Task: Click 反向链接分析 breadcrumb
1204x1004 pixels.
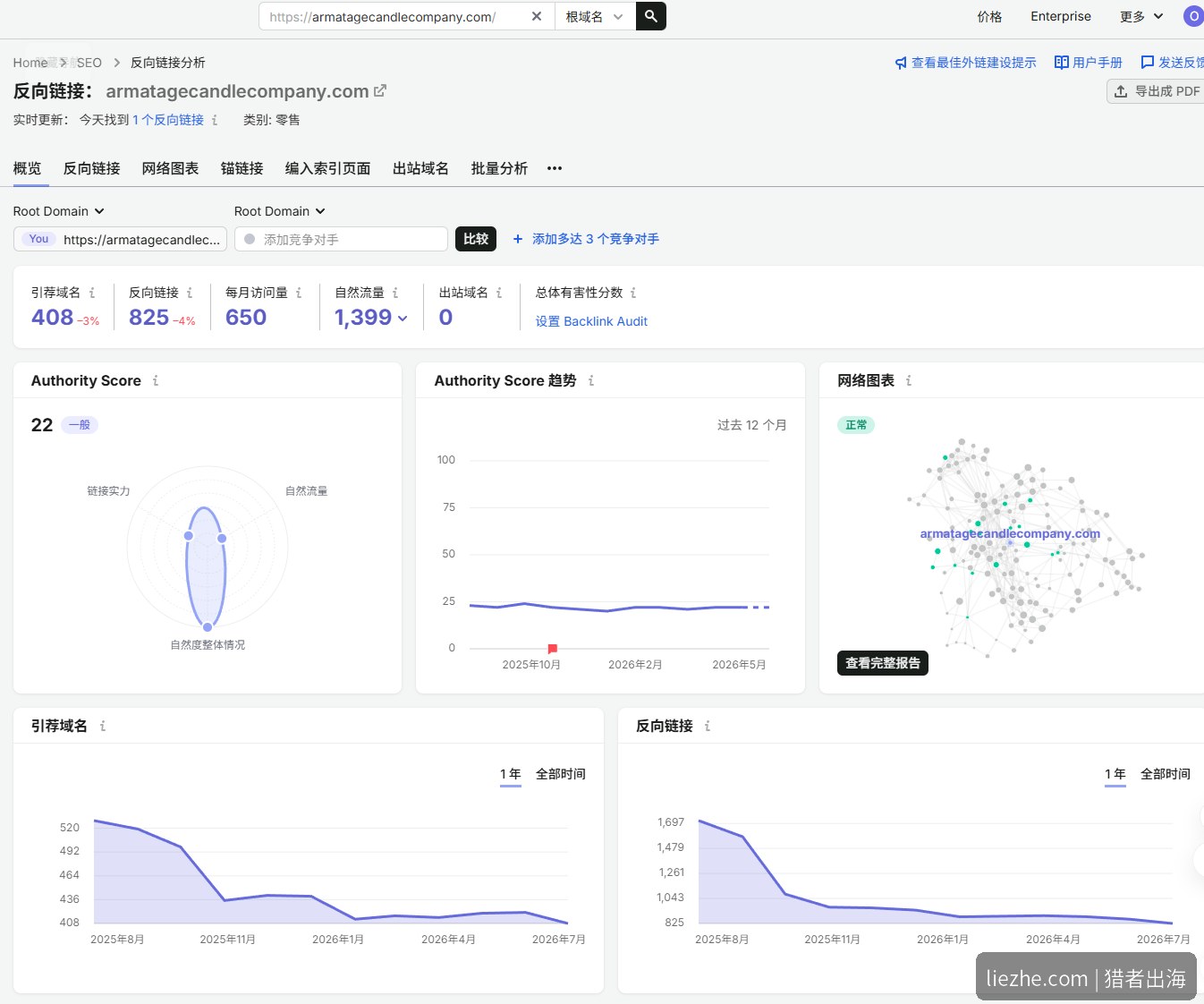Action: point(168,63)
